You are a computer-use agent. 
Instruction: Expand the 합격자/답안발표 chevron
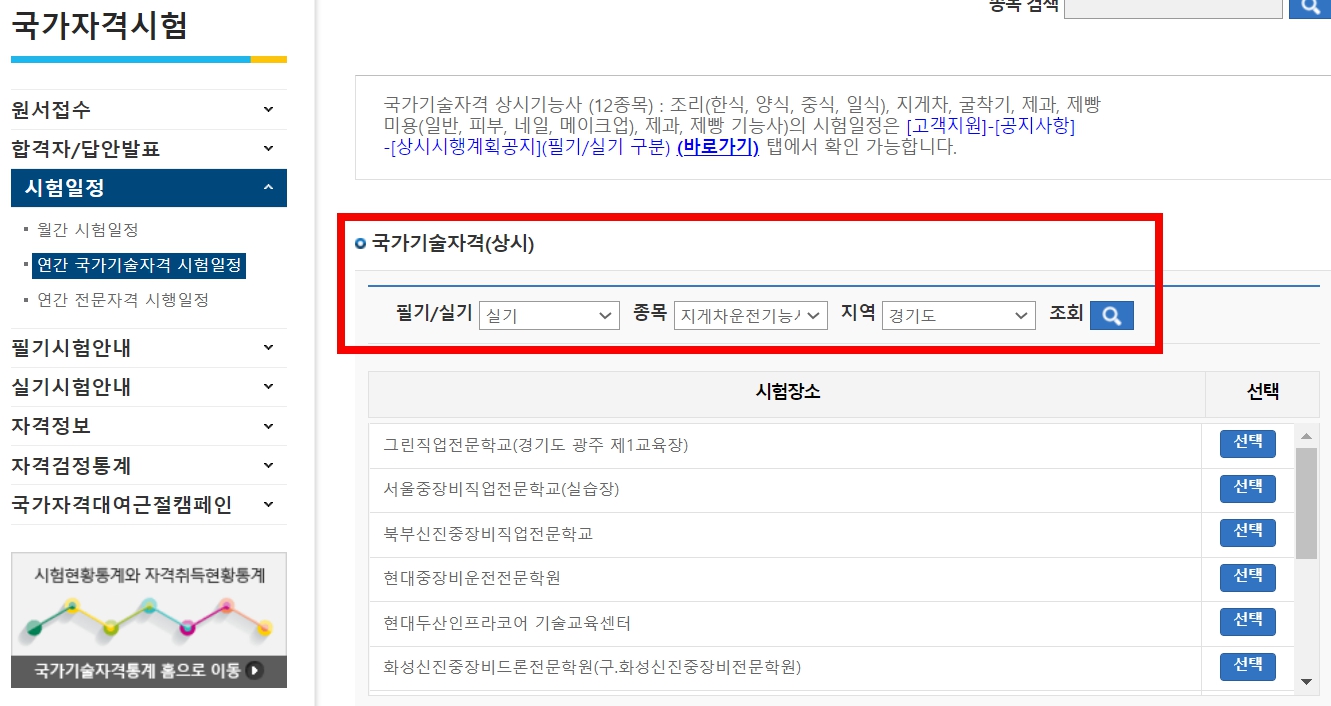tap(268, 148)
